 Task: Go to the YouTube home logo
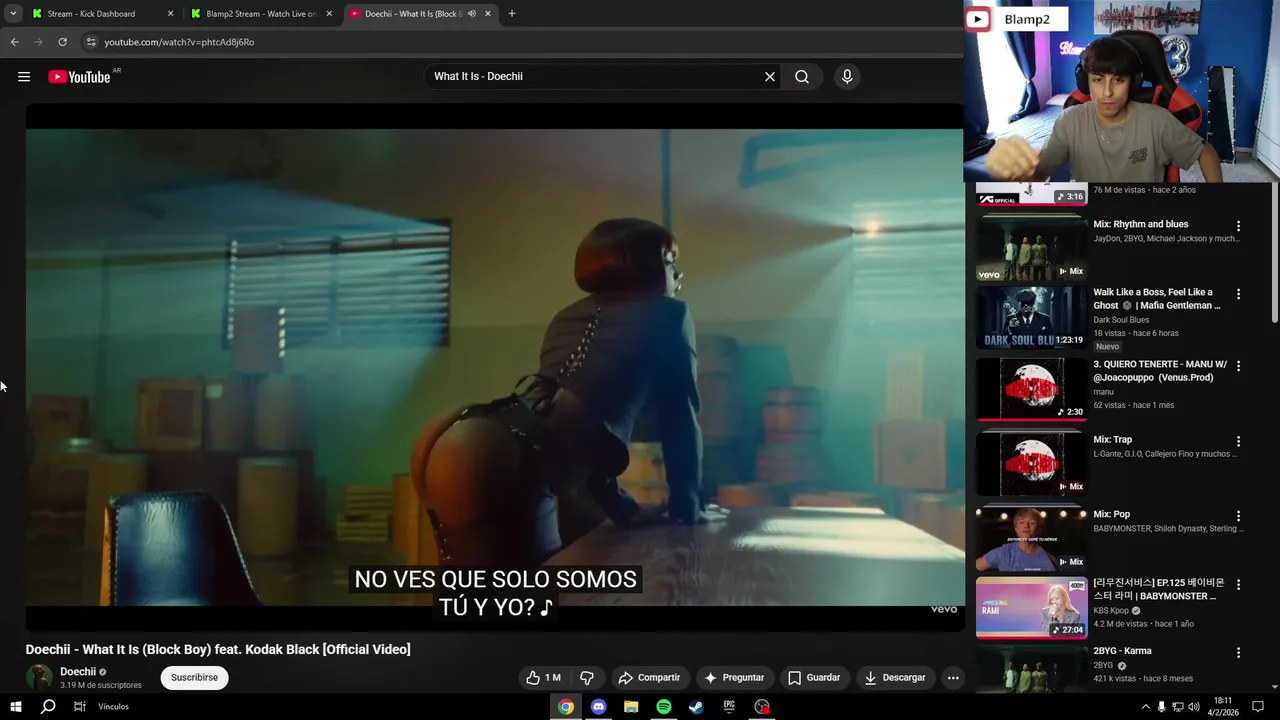click(x=79, y=77)
